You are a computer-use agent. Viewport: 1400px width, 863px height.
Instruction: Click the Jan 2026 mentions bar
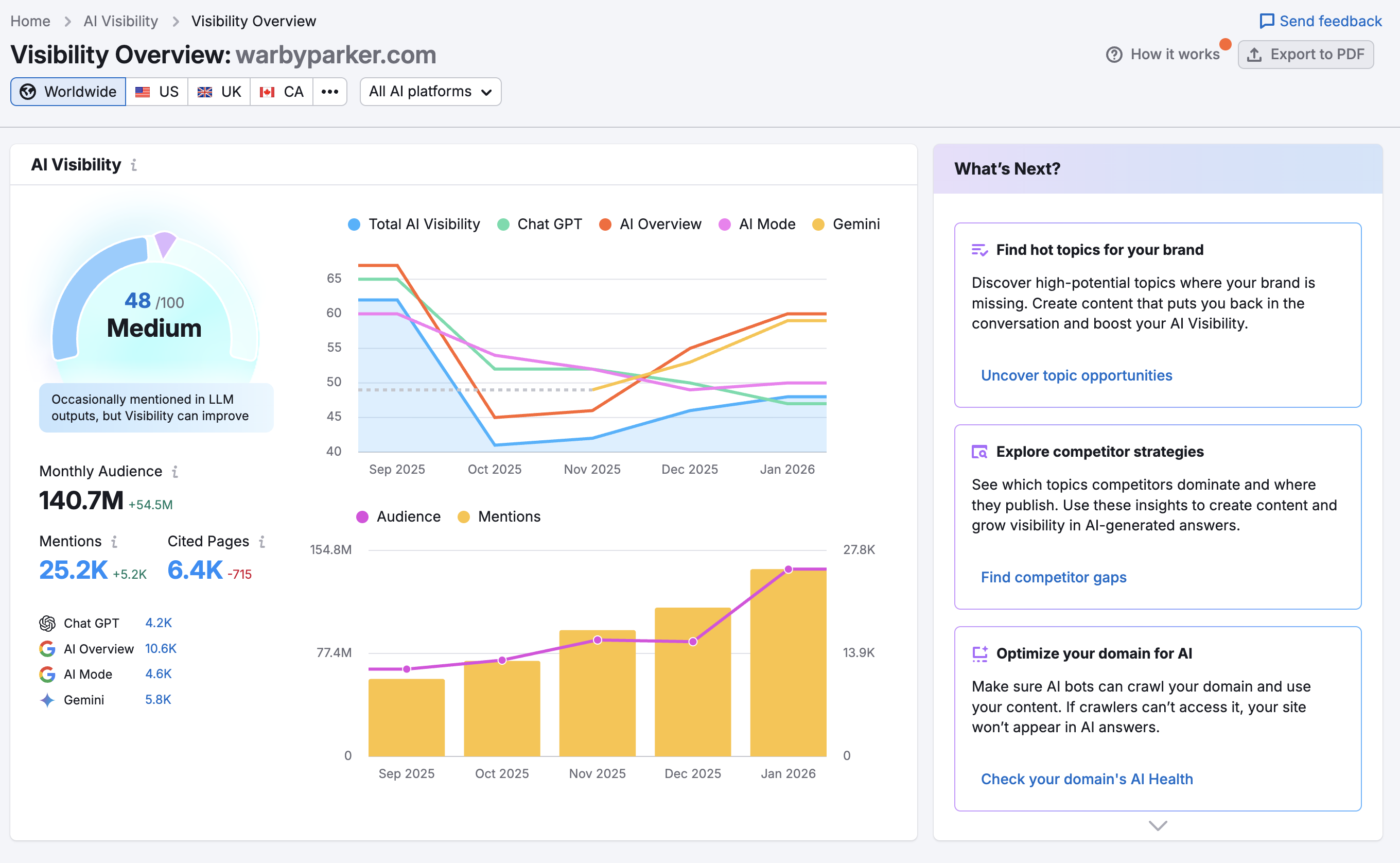pos(788,662)
